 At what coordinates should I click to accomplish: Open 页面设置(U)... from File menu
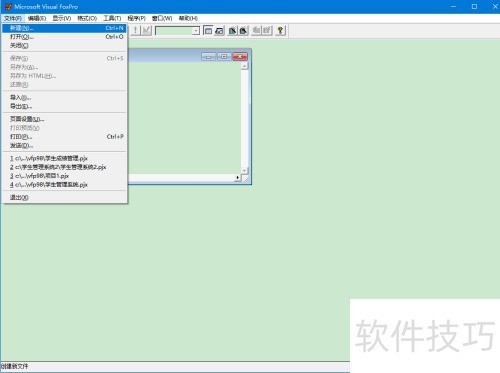click(x=64, y=119)
